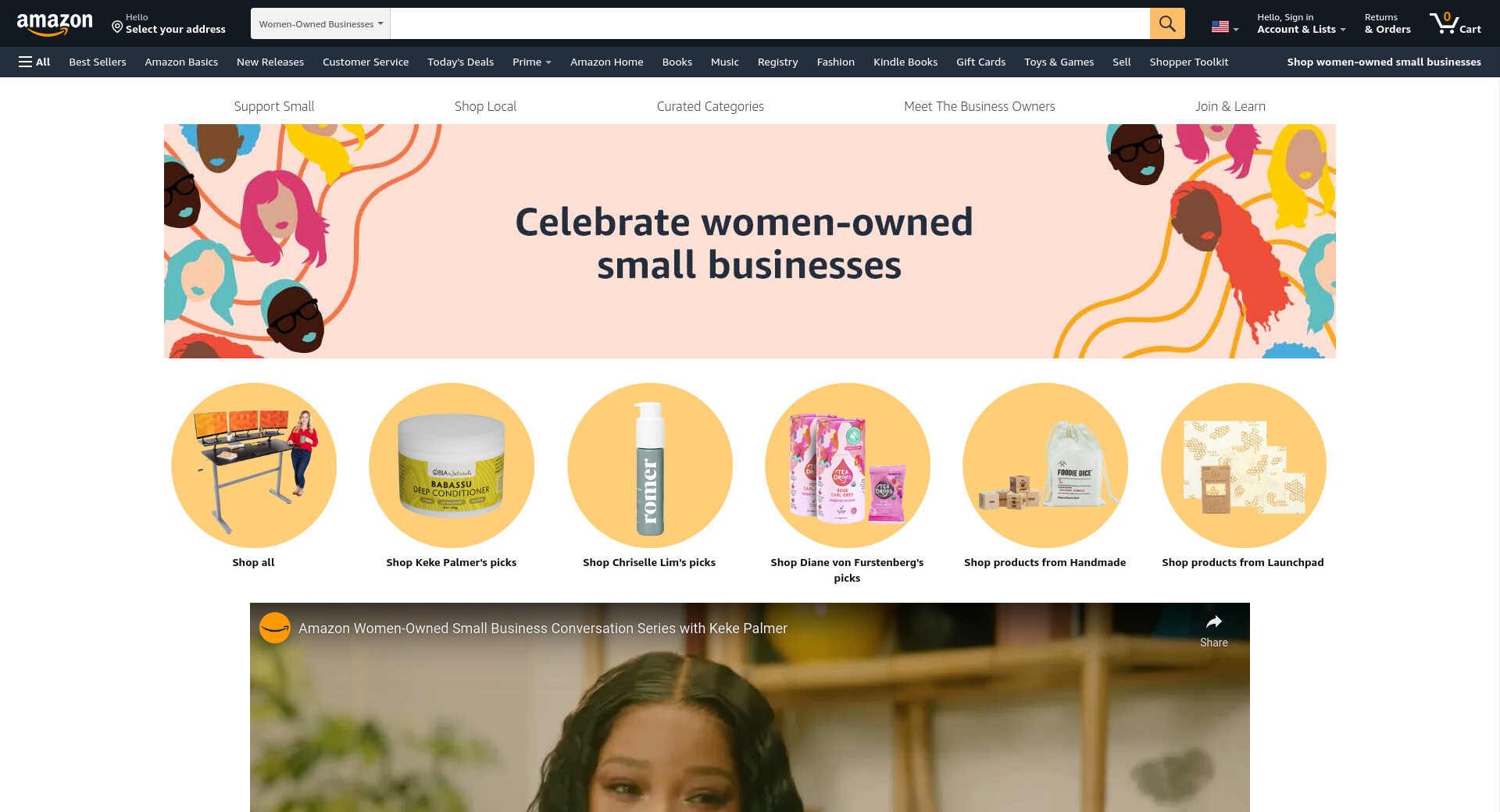Expand the Account & Lists dropdown
This screenshot has height=812, width=1500.
(x=1301, y=23)
